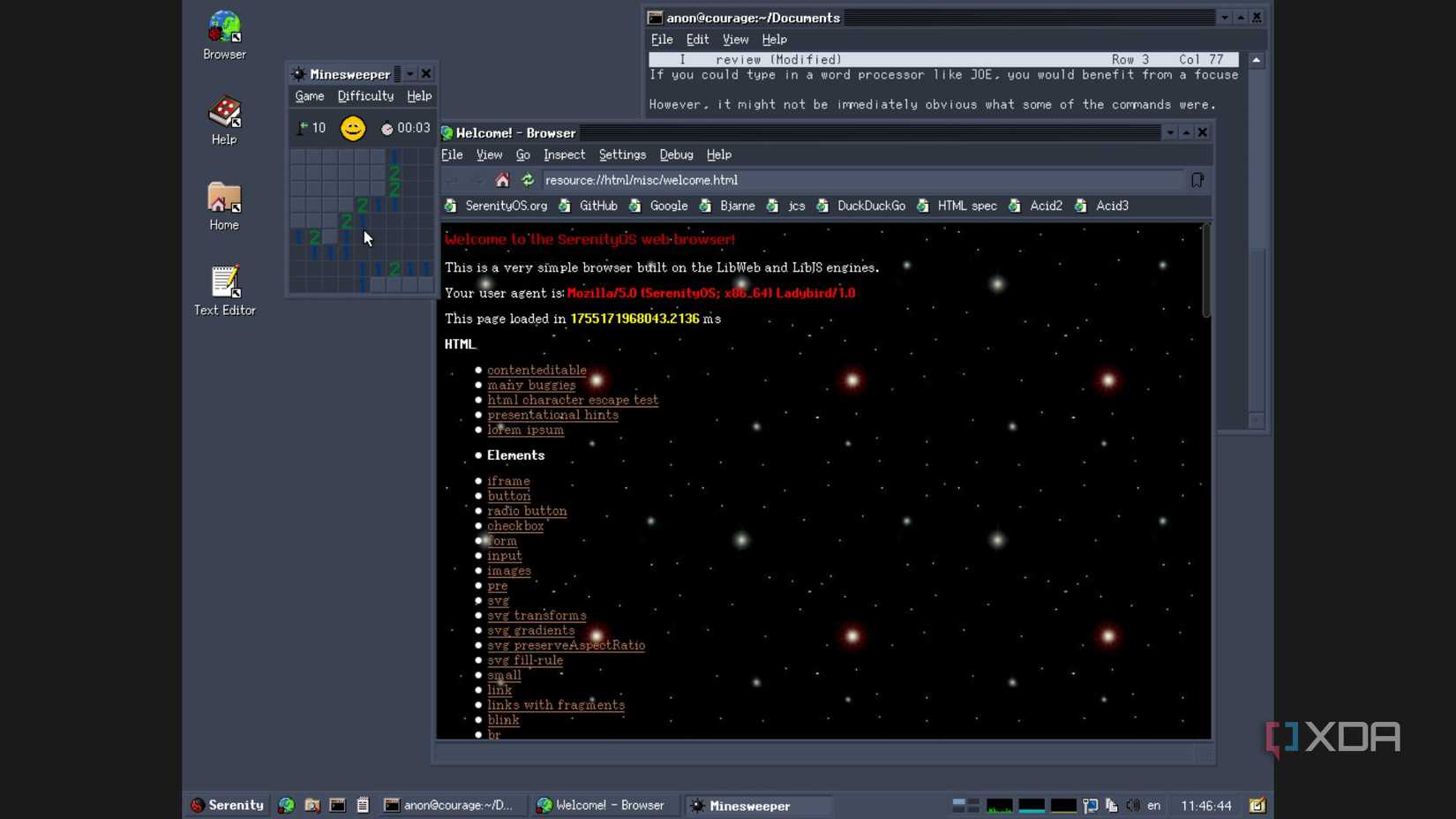Bookmark the current page using the bookmark icon
This screenshot has height=819, width=1456.
point(1197,180)
